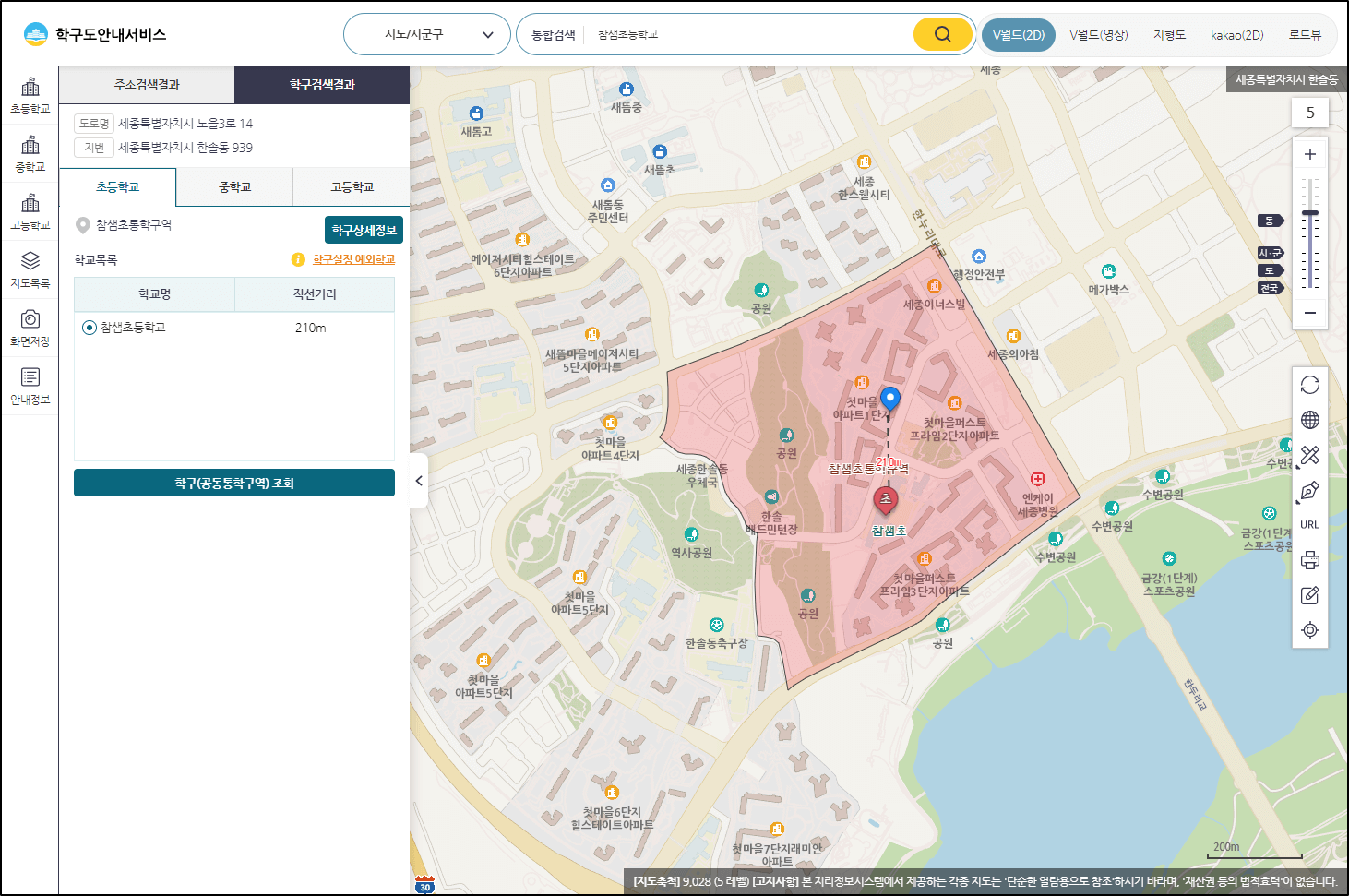Click the locate-me target icon
1349x896 pixels.
[x=1310, y=630]
